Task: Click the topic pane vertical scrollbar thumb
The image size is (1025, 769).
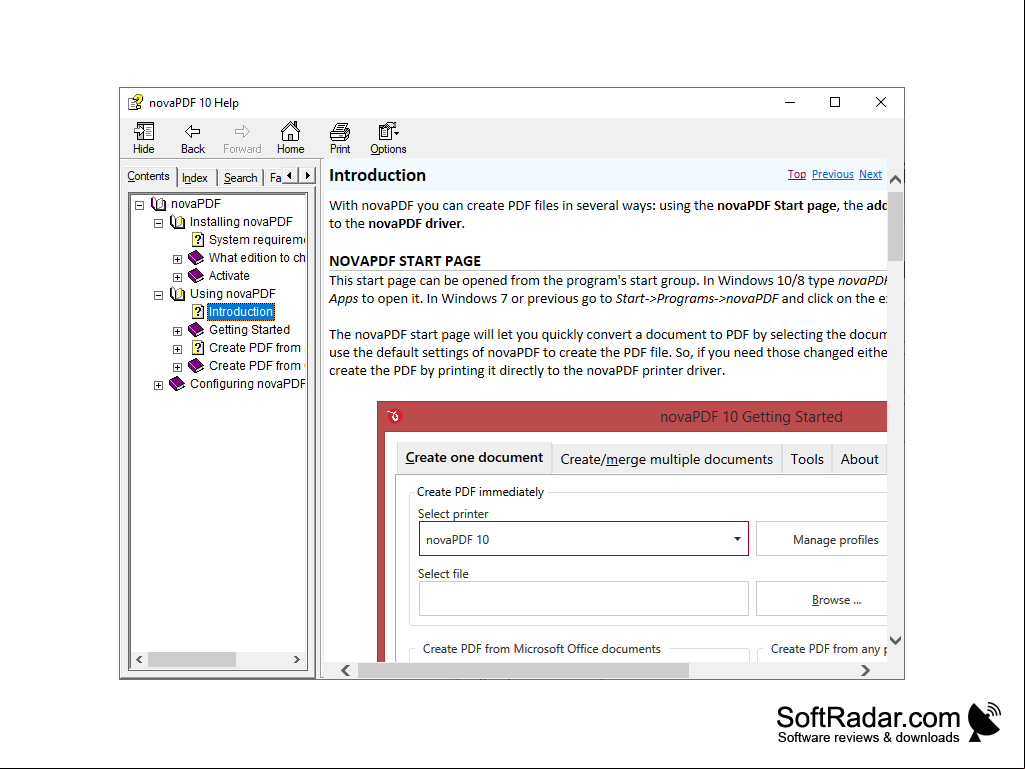Action: pyautogui.click(x=896, y=226)
